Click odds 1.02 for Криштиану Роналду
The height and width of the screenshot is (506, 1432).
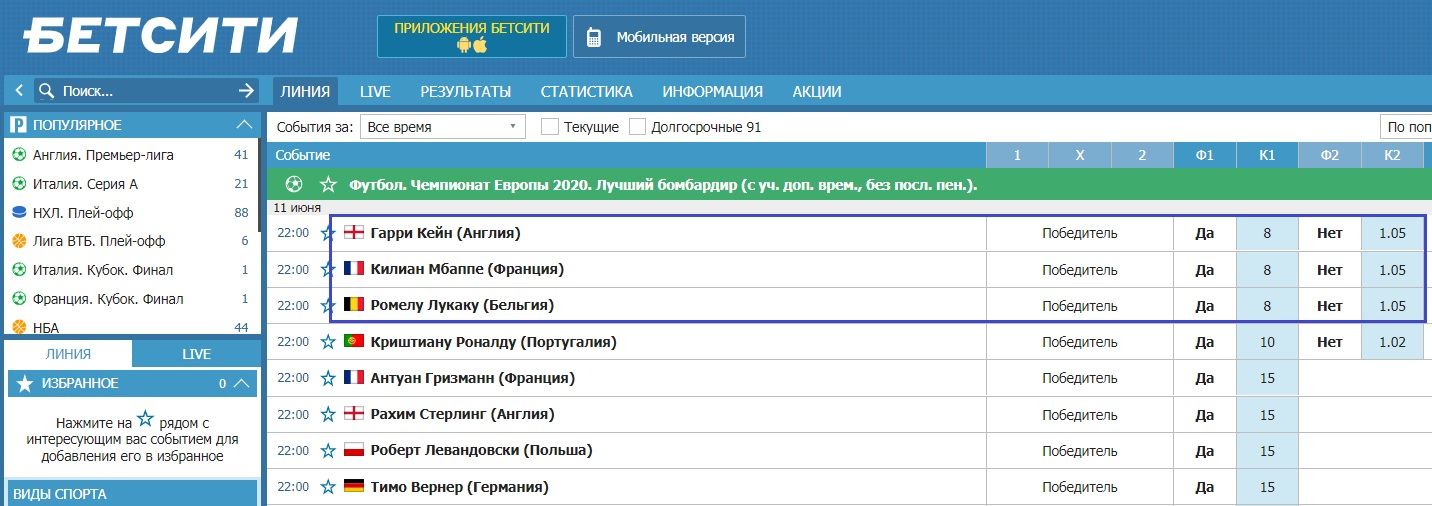pos(1392,342)
